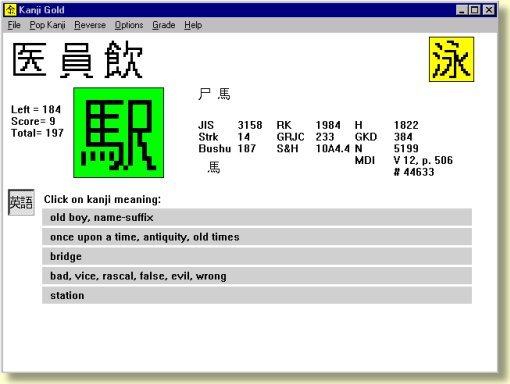Click the N value 5199
510x384 pixels.
point(406,148)
